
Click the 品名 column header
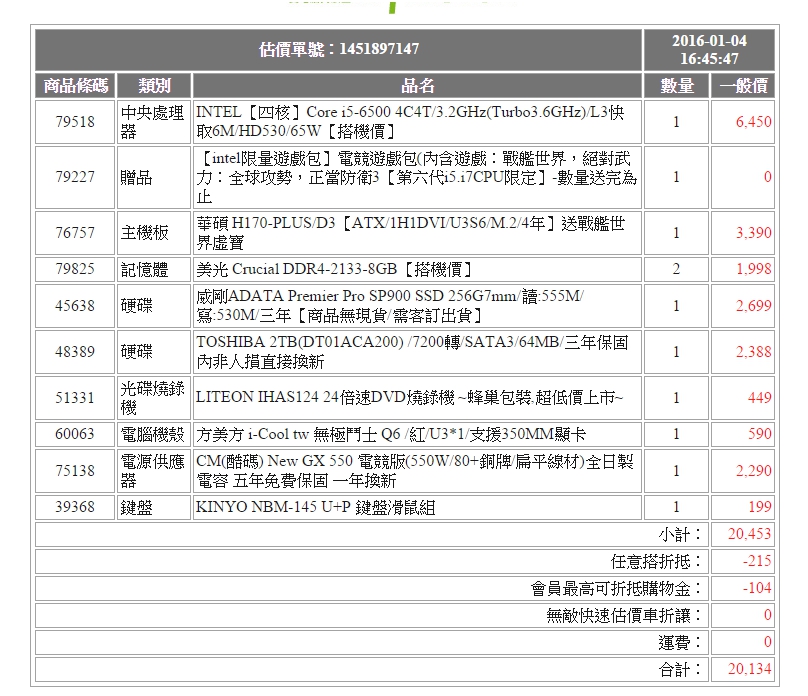pos(417,86)
